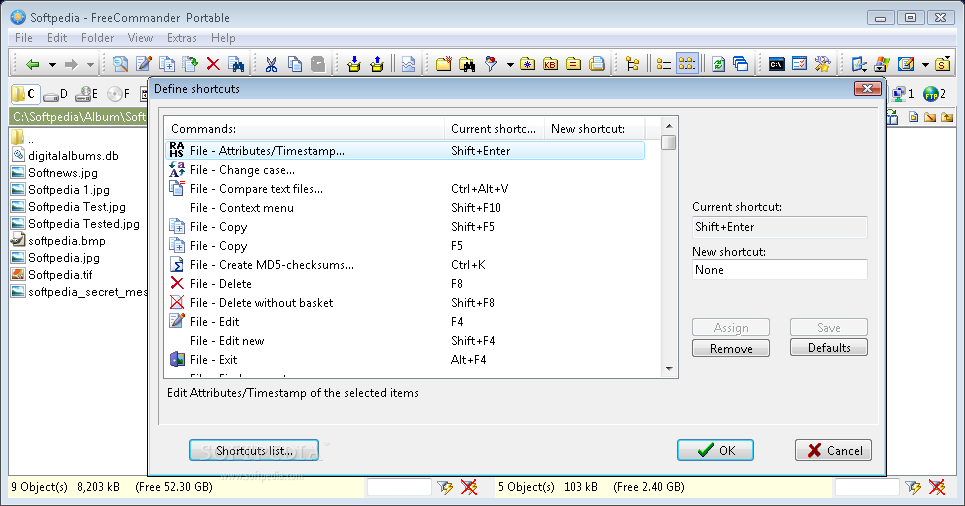This screenshot has height=506, width=965.
Task: Click the cascading windows toolbar icon
Action: 741,64
